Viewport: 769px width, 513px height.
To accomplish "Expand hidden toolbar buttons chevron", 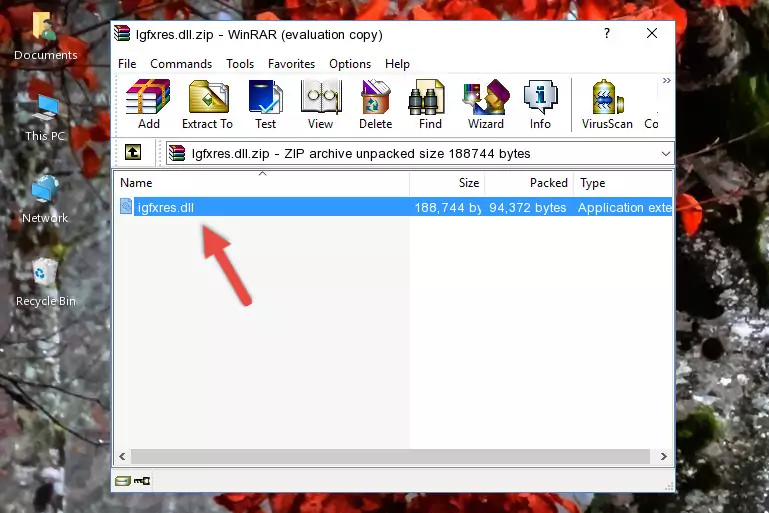I will click(x=666, y=80).
